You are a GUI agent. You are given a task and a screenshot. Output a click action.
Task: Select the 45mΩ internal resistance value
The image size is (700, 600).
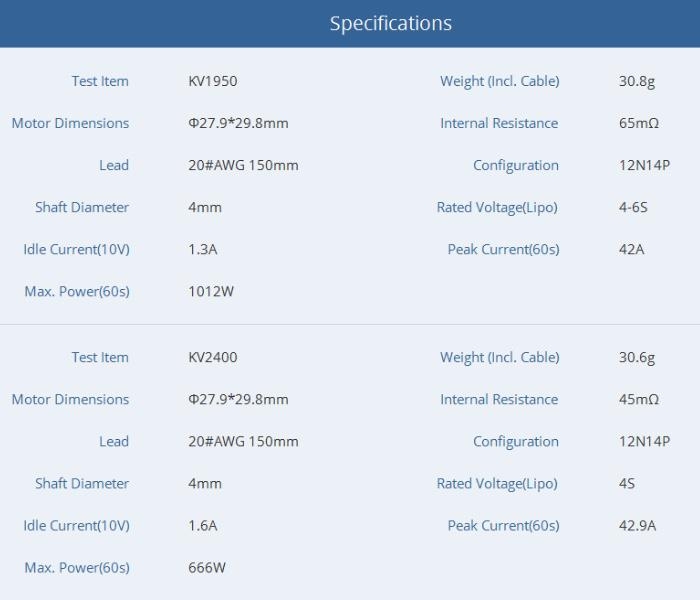click(639, 399)
